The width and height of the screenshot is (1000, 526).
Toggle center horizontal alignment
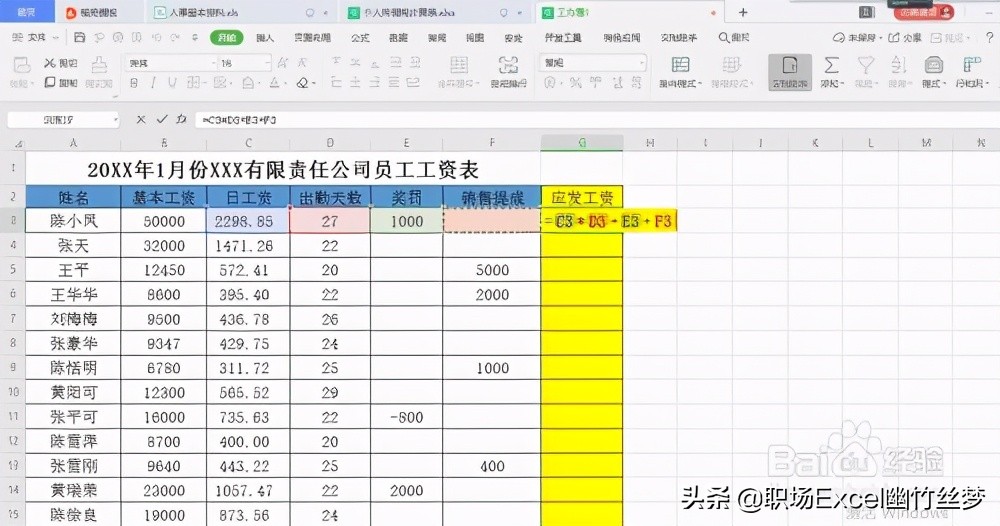point(355,83)
